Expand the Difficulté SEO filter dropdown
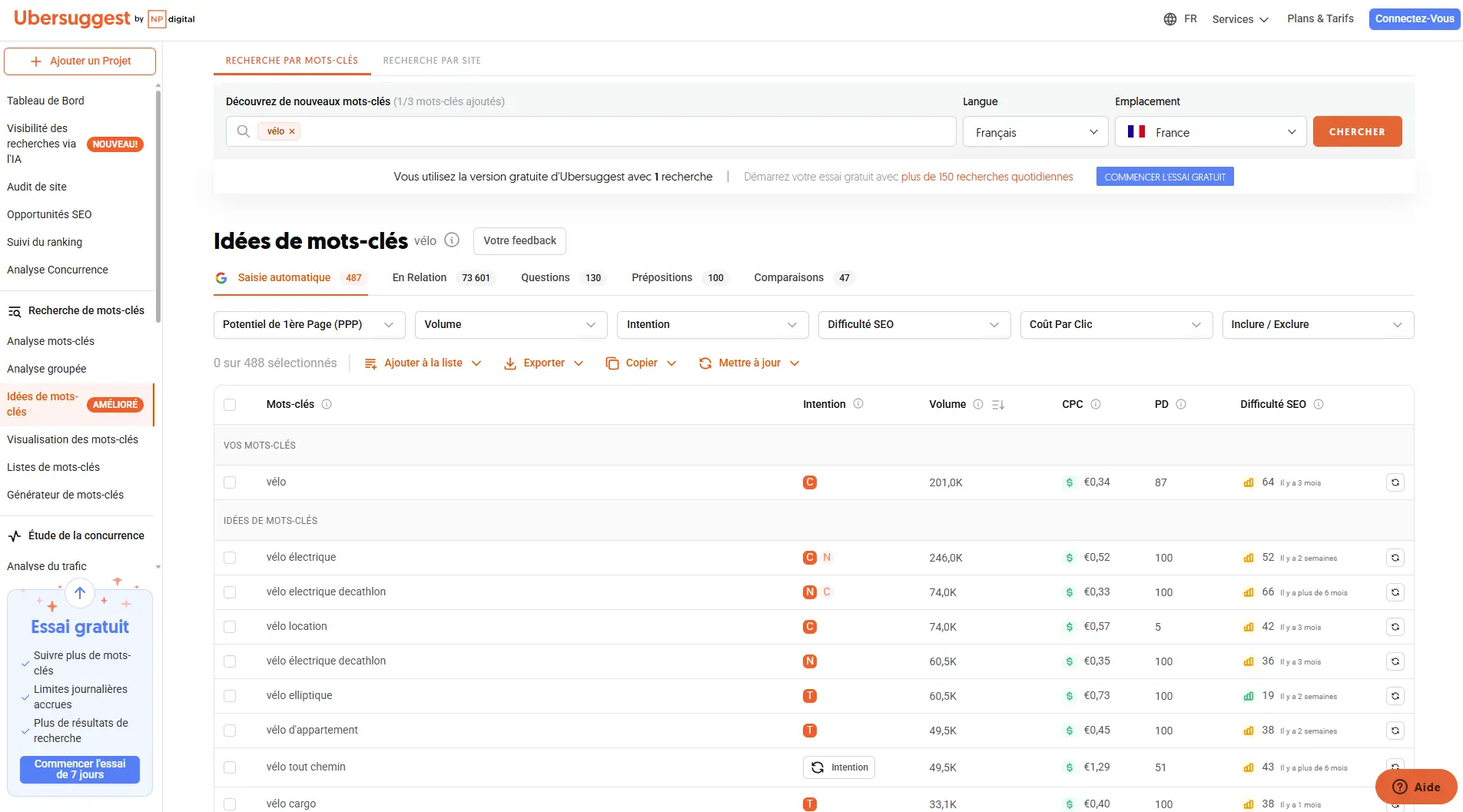Image resolution: width=1463 pixels, height=812 pixels. pos(913,325)
